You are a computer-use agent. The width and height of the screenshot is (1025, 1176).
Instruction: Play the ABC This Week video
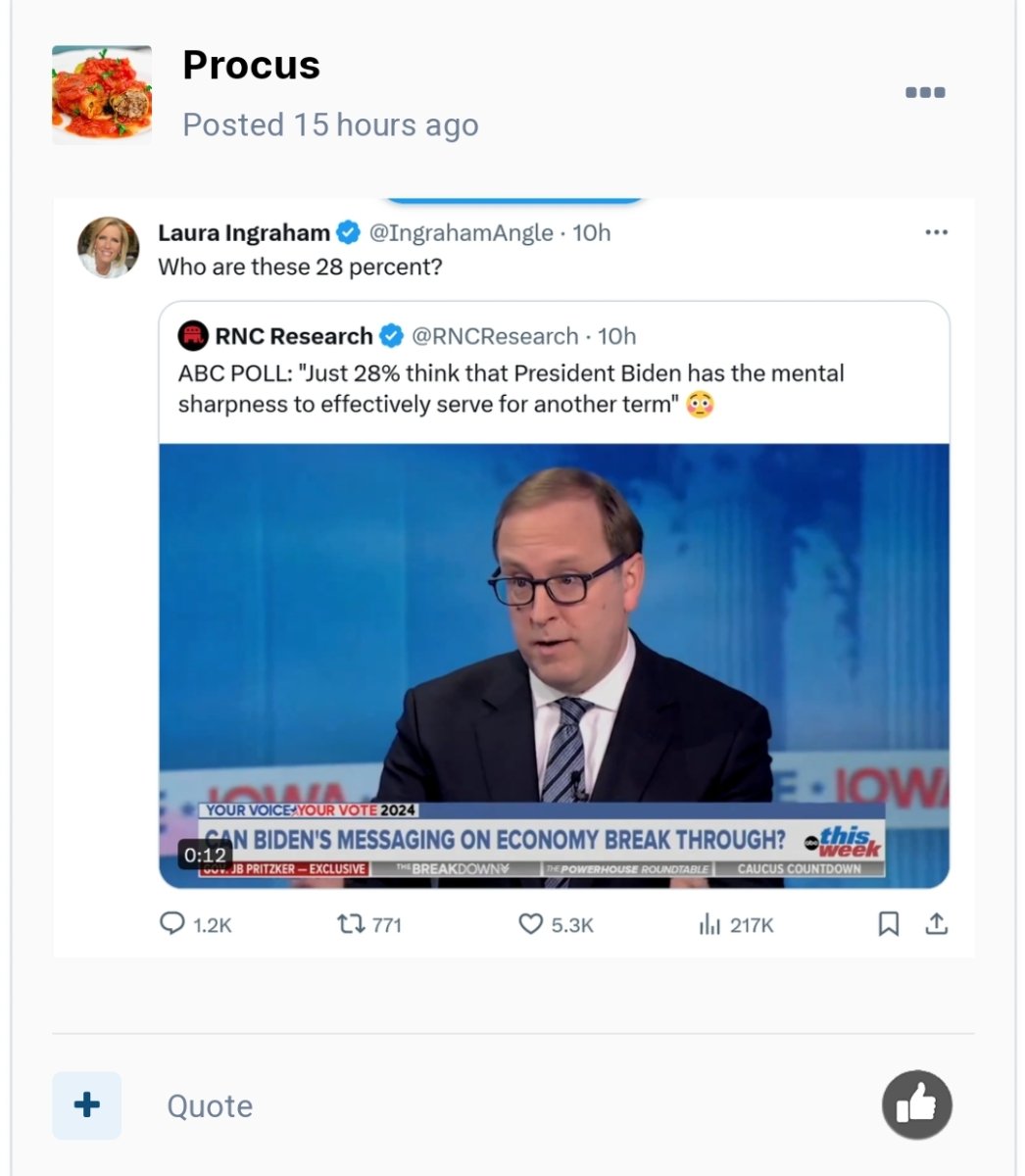click(x=554, y=665)
